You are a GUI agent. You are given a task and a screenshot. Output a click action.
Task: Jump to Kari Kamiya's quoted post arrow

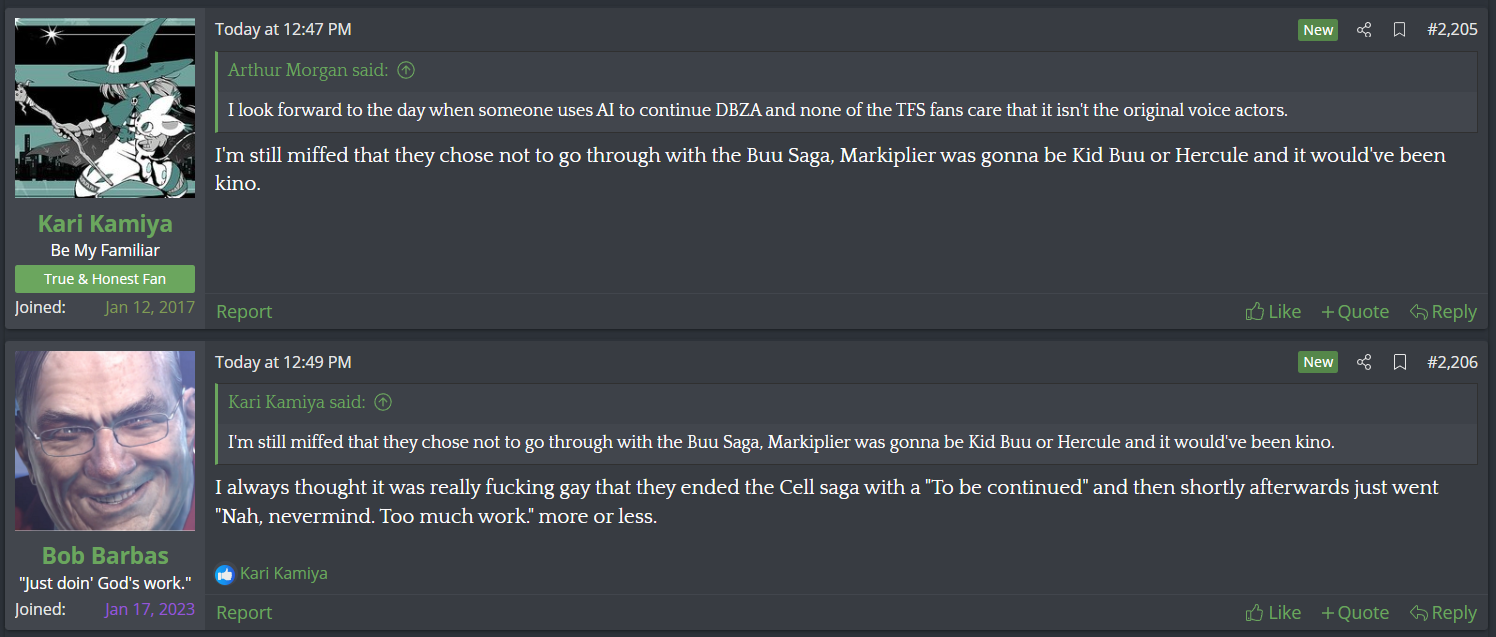tap(383, 402)
